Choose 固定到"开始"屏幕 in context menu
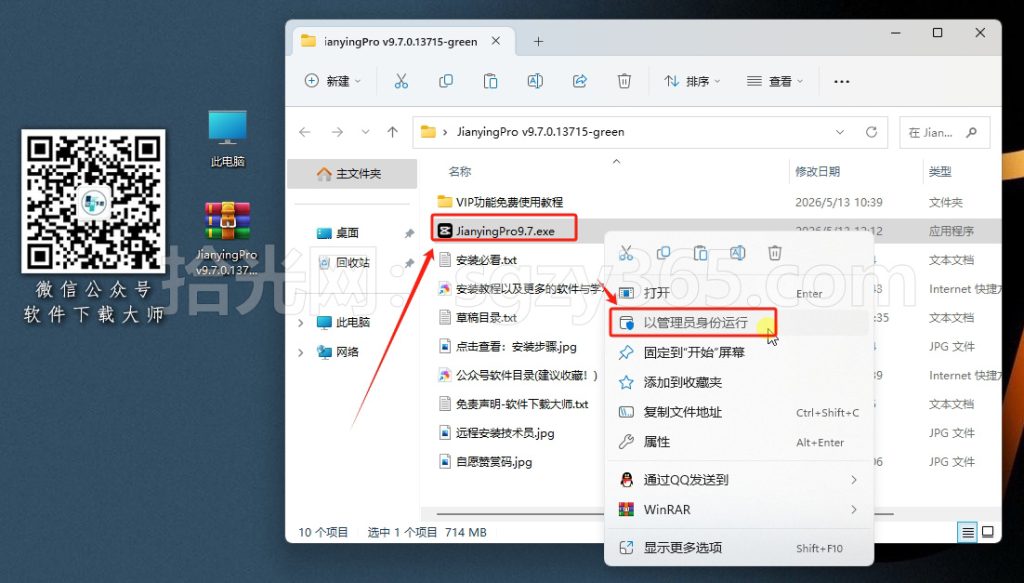Viewport: 1024px width, 583px height. 739,353
